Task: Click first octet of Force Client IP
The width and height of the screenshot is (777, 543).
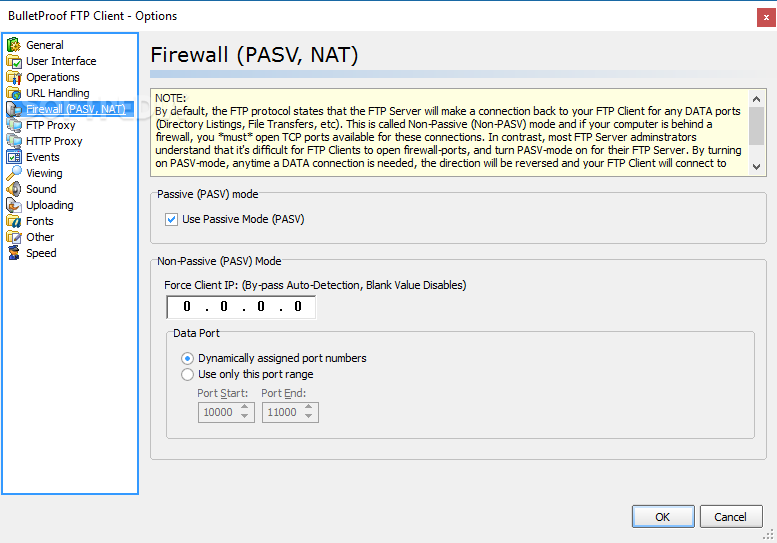Action: pyautogui.click(x=187, y=307)
